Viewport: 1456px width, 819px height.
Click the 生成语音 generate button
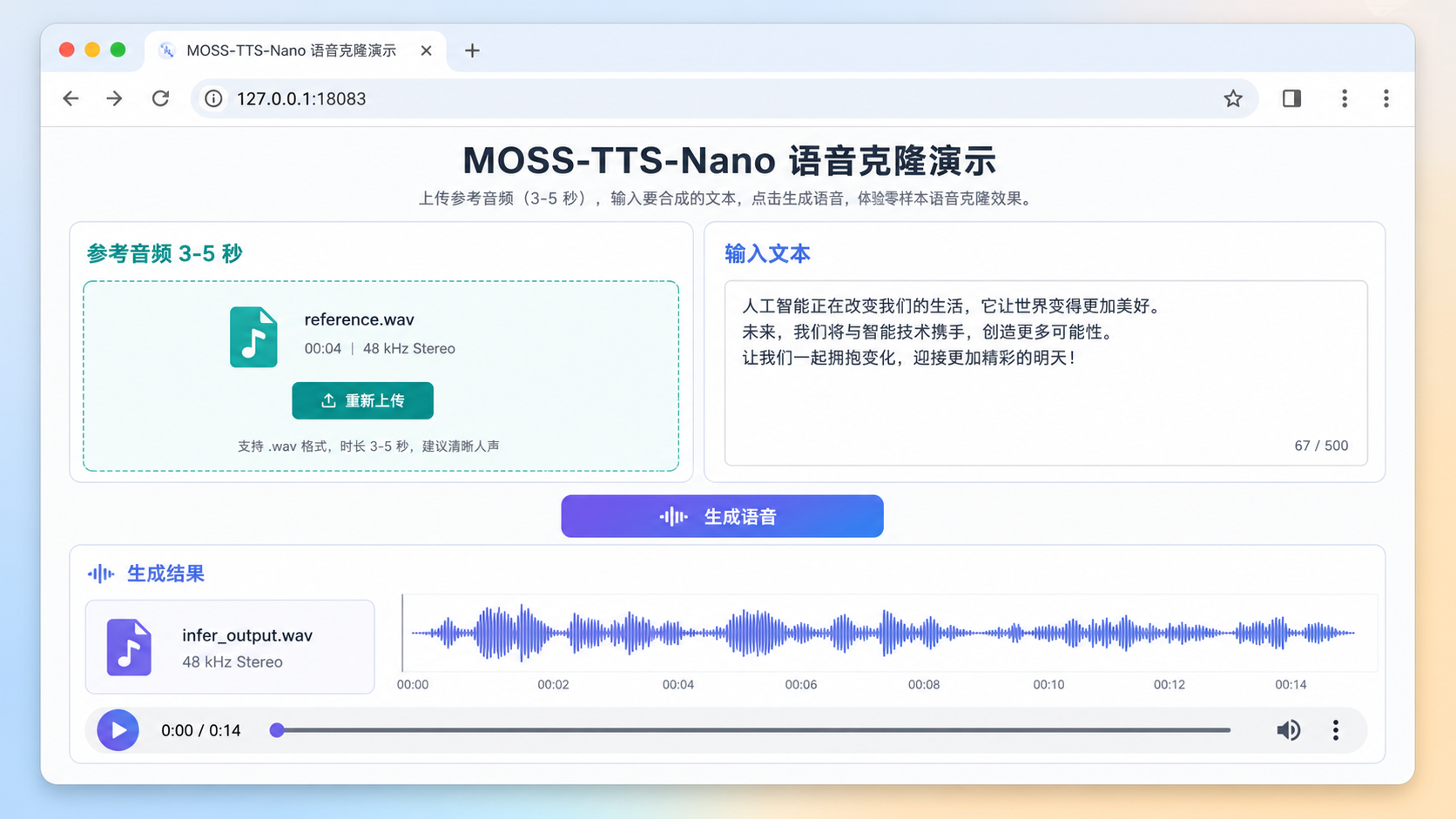[722, 516]
